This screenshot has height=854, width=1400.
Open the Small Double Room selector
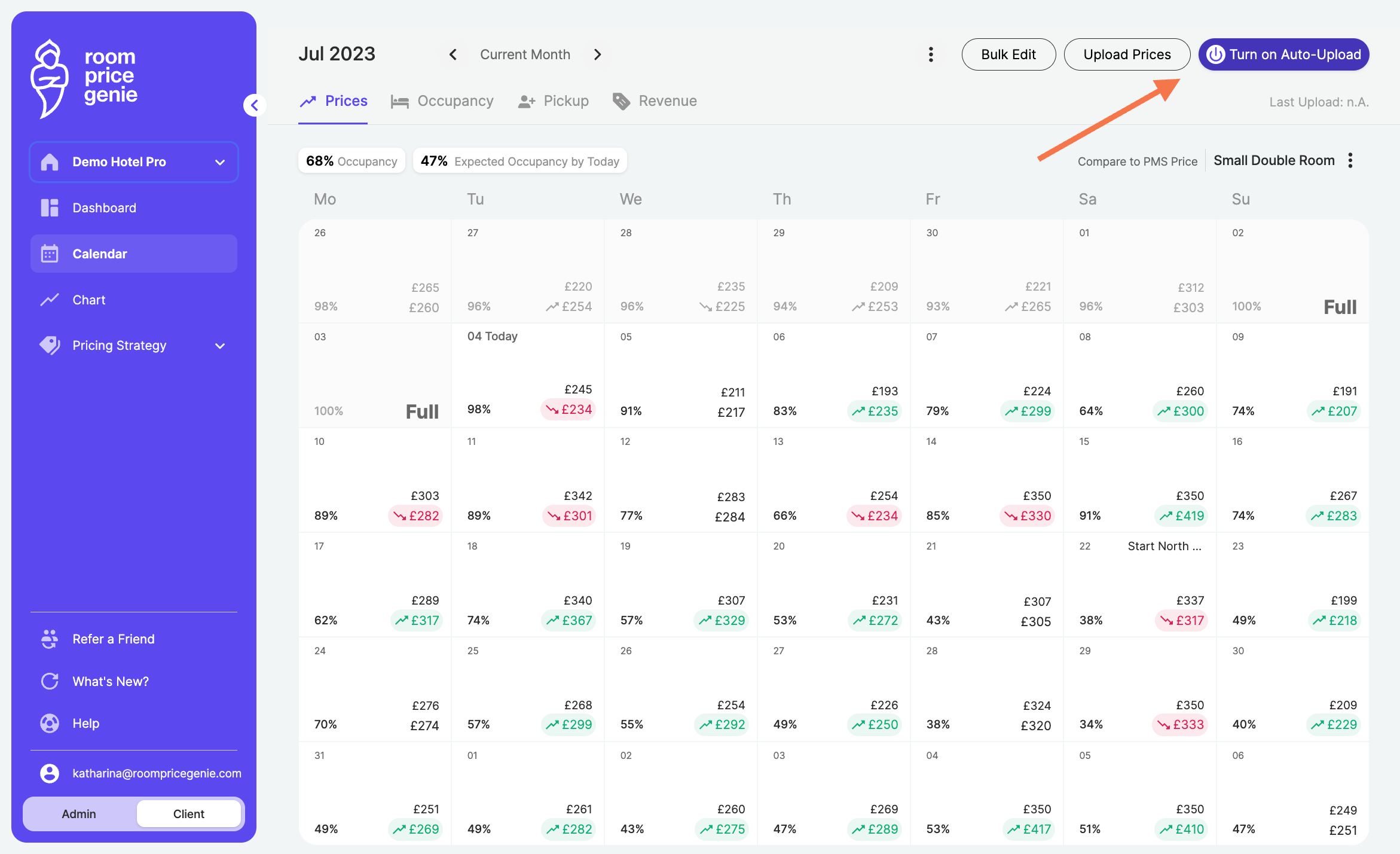[1274, 160]
